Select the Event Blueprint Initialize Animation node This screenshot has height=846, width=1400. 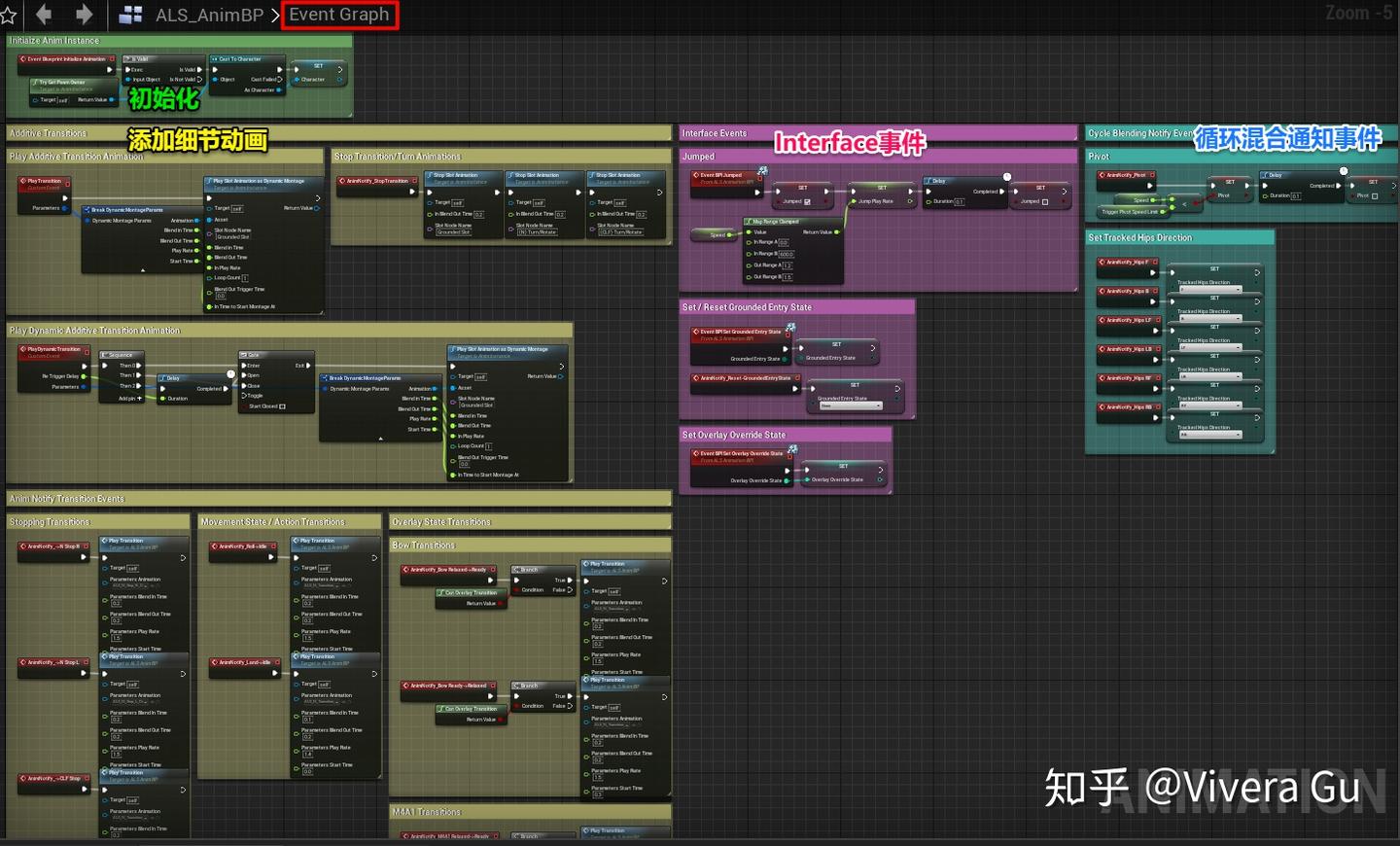68,58
